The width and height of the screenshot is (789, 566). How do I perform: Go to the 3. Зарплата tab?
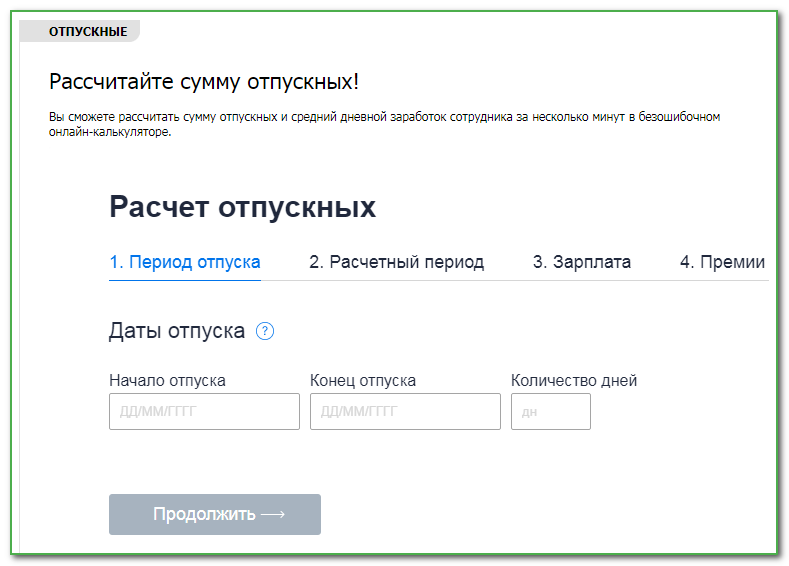(x=581, y=262)
